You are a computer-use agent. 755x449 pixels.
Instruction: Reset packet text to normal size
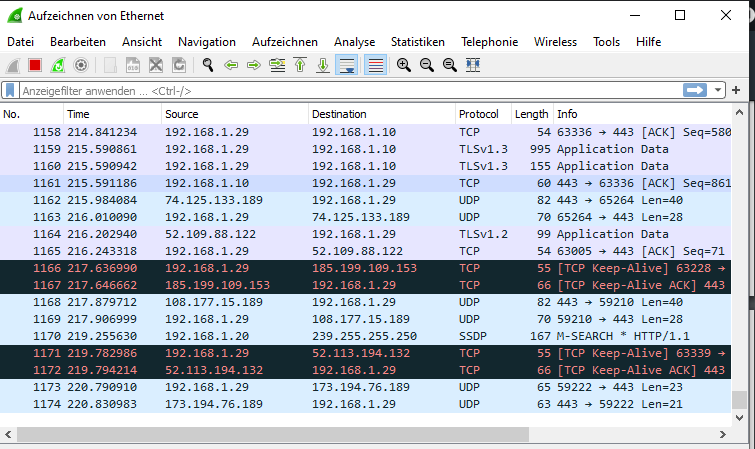pyautogui.click(x=450, y=65)
